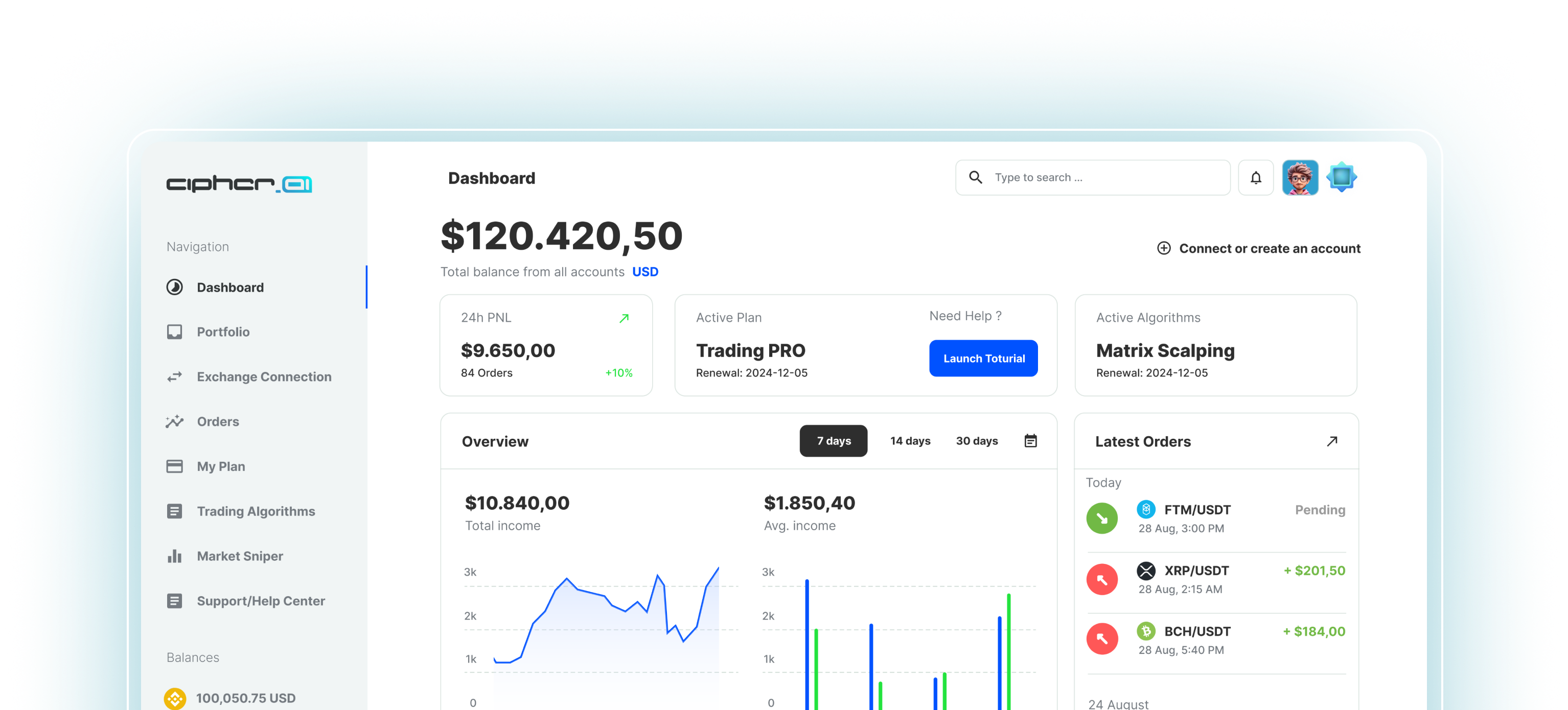This screenshot has height=710, width=1568.
Task: Click Connect or create an account
Action: point(1269,248)
